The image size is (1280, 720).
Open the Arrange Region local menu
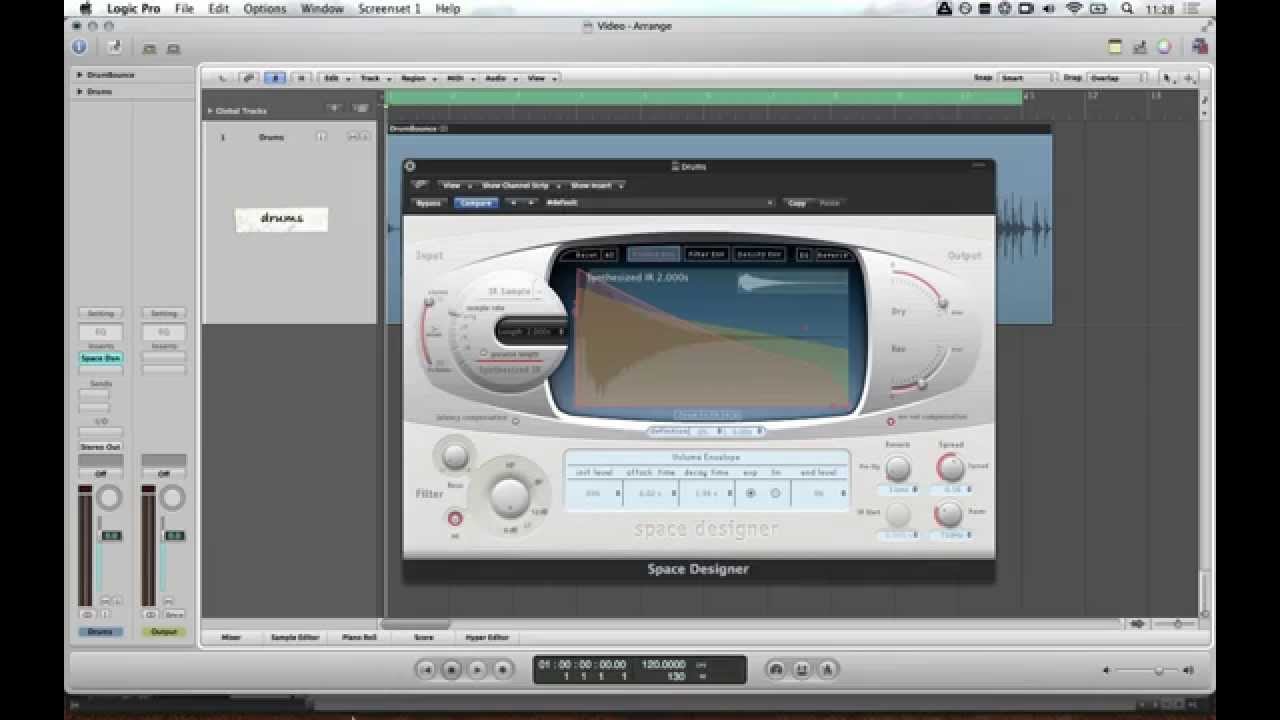[x=416, y=78]
